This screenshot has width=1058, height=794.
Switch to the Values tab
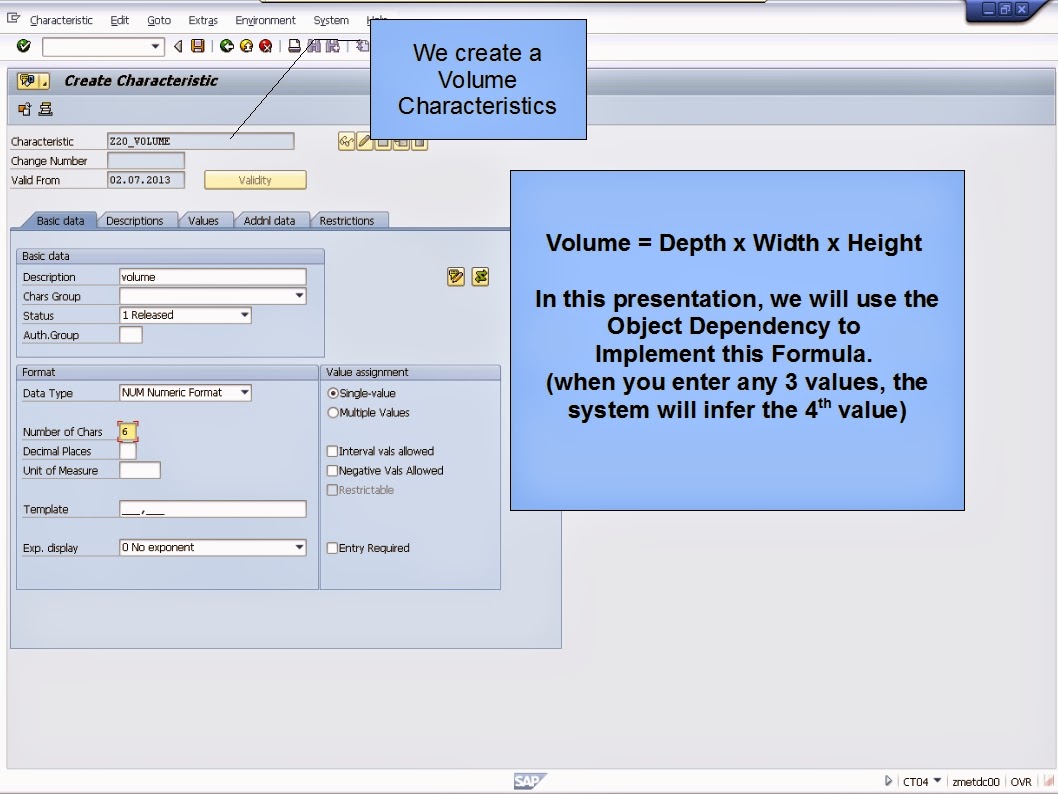click(x=203, y=221)
